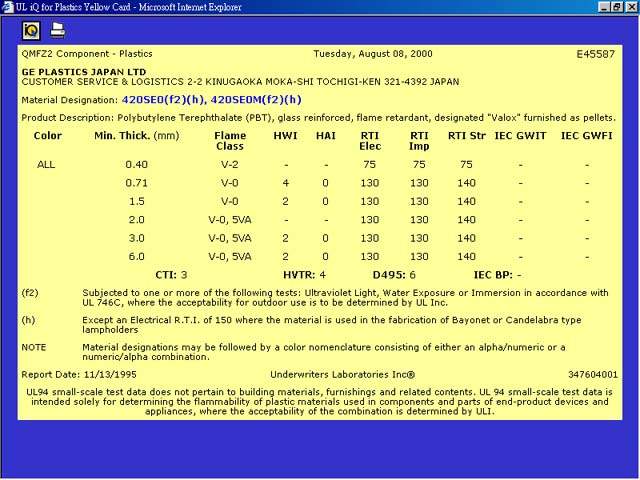Click RTI Str value 75 in 0.40 row
The height and width of the screenshot is (480, 640).
click(466, 164)
